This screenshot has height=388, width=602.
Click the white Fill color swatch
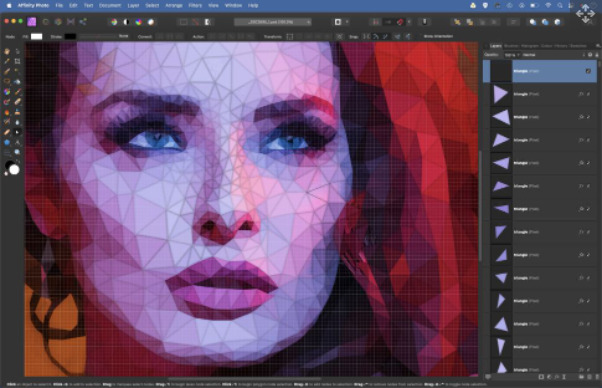pyautogui.click(x=36, y=36)
